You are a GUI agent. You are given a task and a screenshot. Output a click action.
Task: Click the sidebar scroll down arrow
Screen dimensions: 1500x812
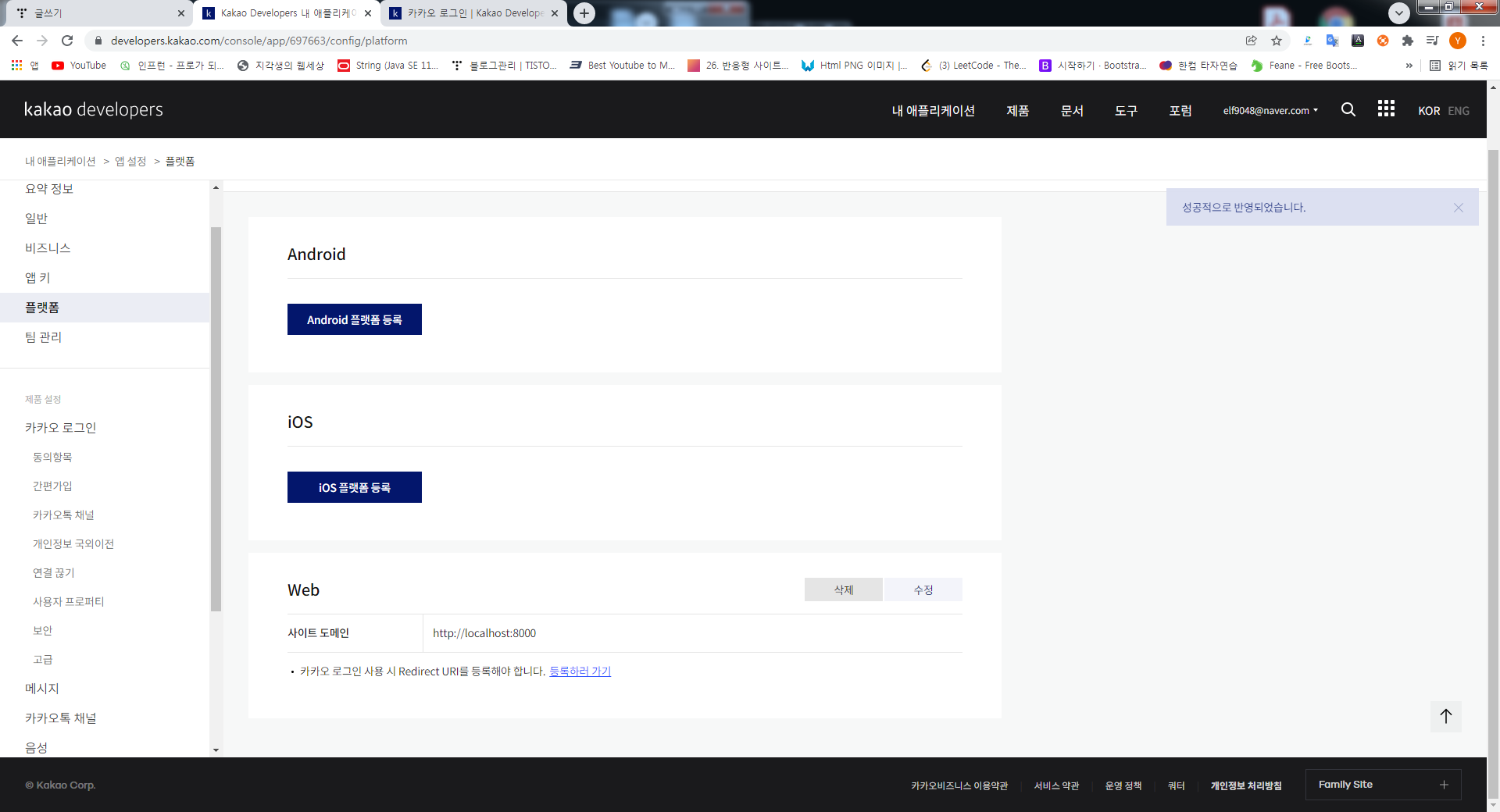(x=216, y=750)
